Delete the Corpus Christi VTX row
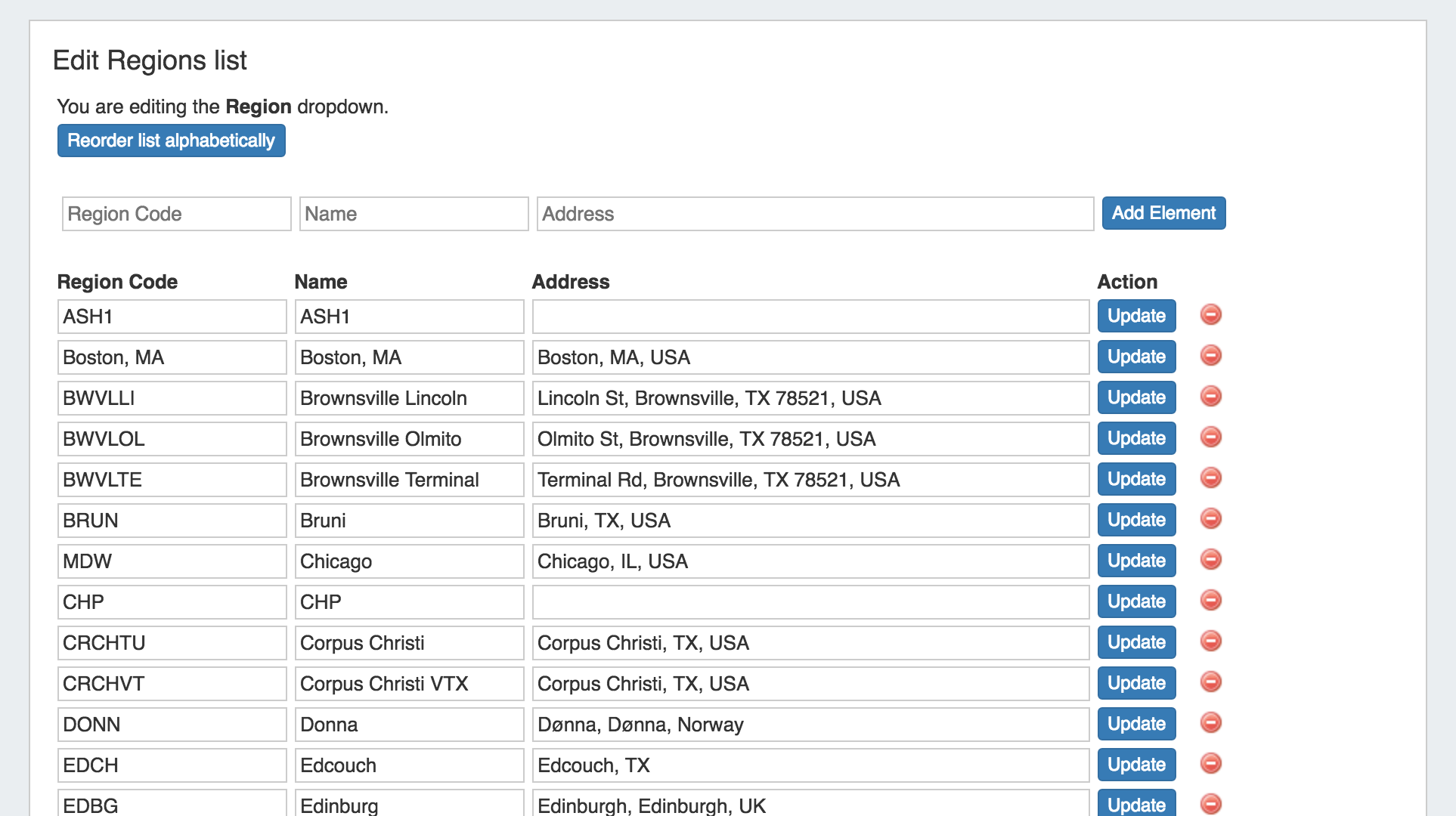The image size is (1456, 816). tap(1210, 682)
